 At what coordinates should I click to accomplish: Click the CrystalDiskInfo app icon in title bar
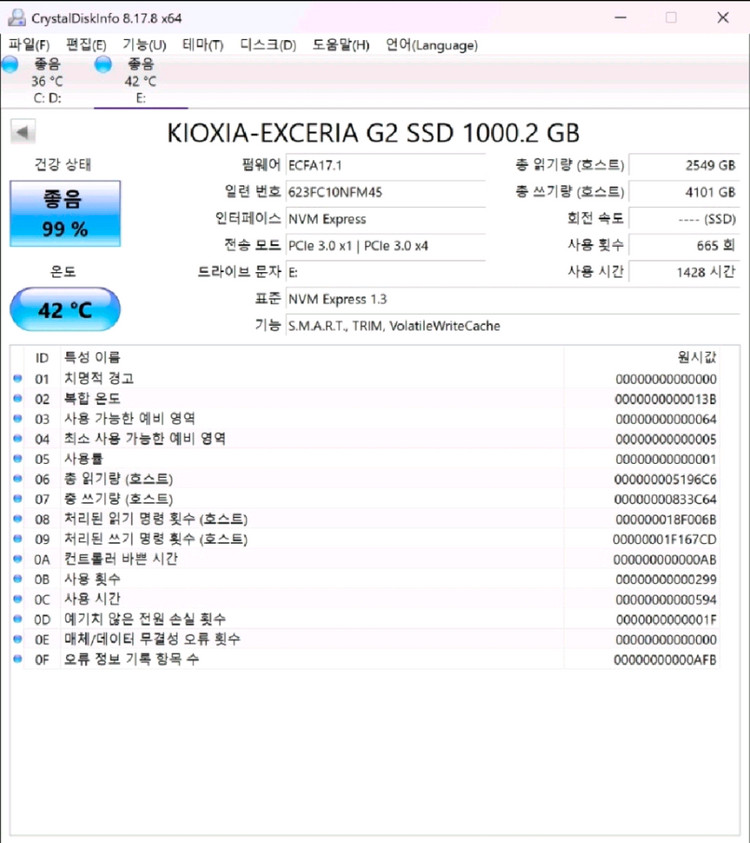tap(16, 18)
